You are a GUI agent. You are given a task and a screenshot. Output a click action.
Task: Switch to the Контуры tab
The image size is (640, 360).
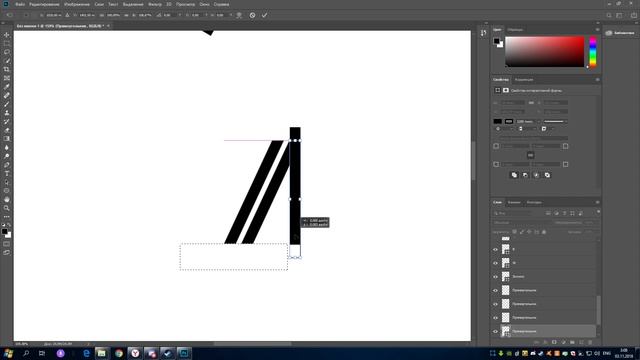(x=534, y=202)
